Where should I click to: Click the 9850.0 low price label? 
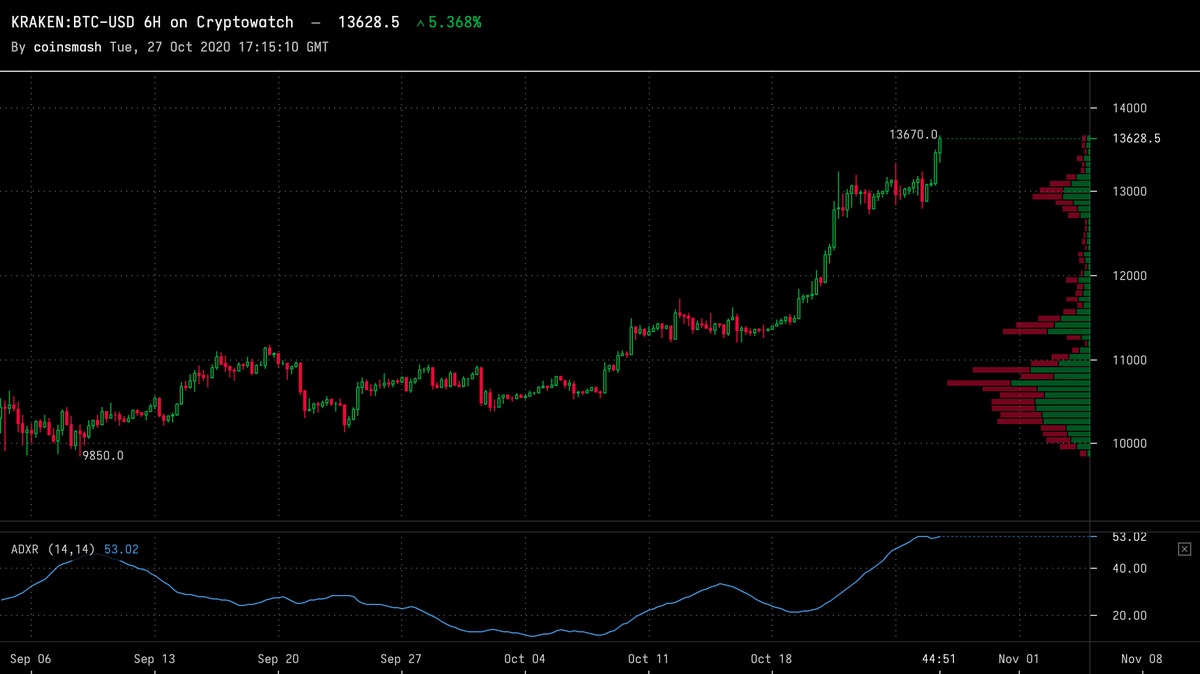click(x=103, y=455)
